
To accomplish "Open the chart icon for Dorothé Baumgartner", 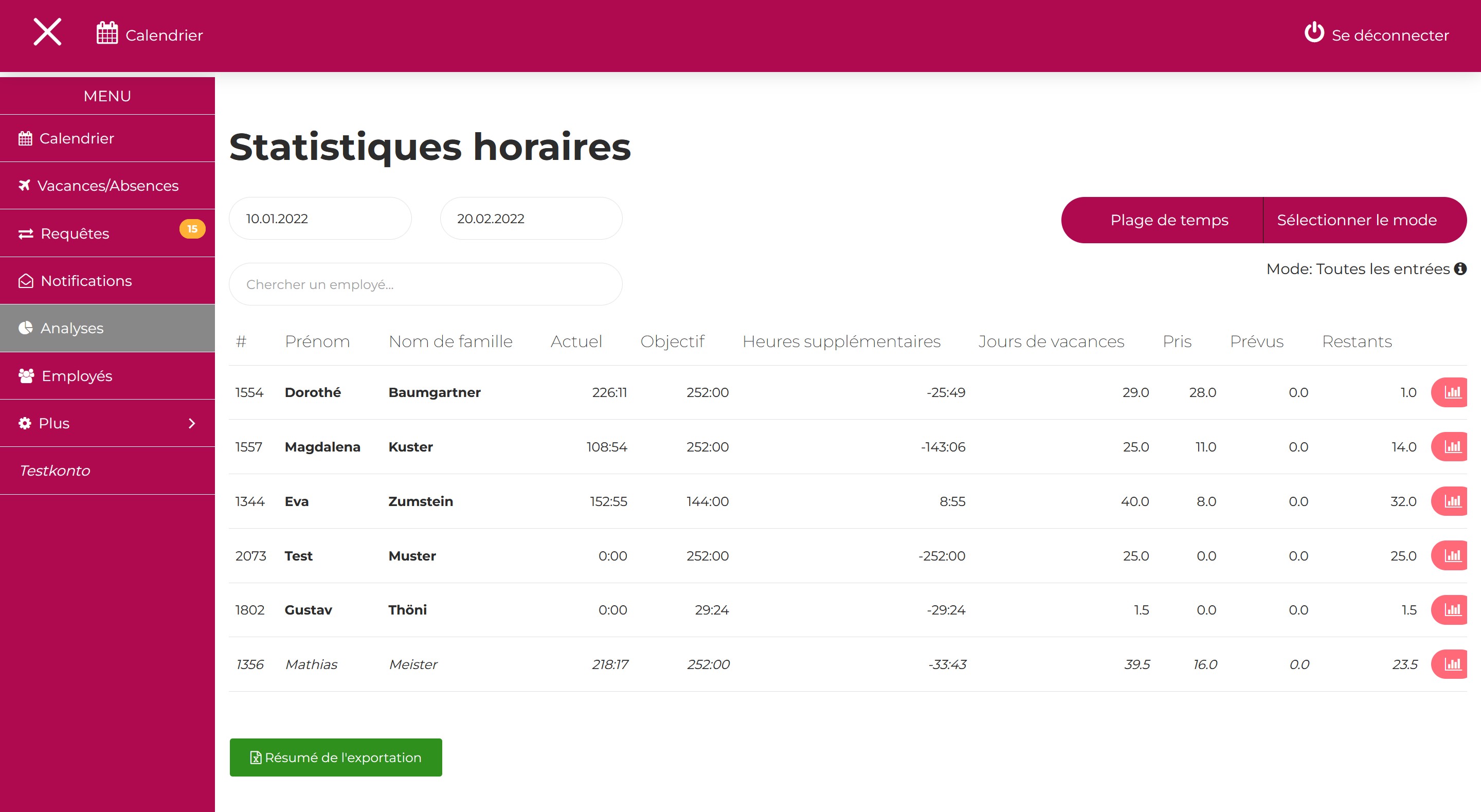I will 1451,393.
